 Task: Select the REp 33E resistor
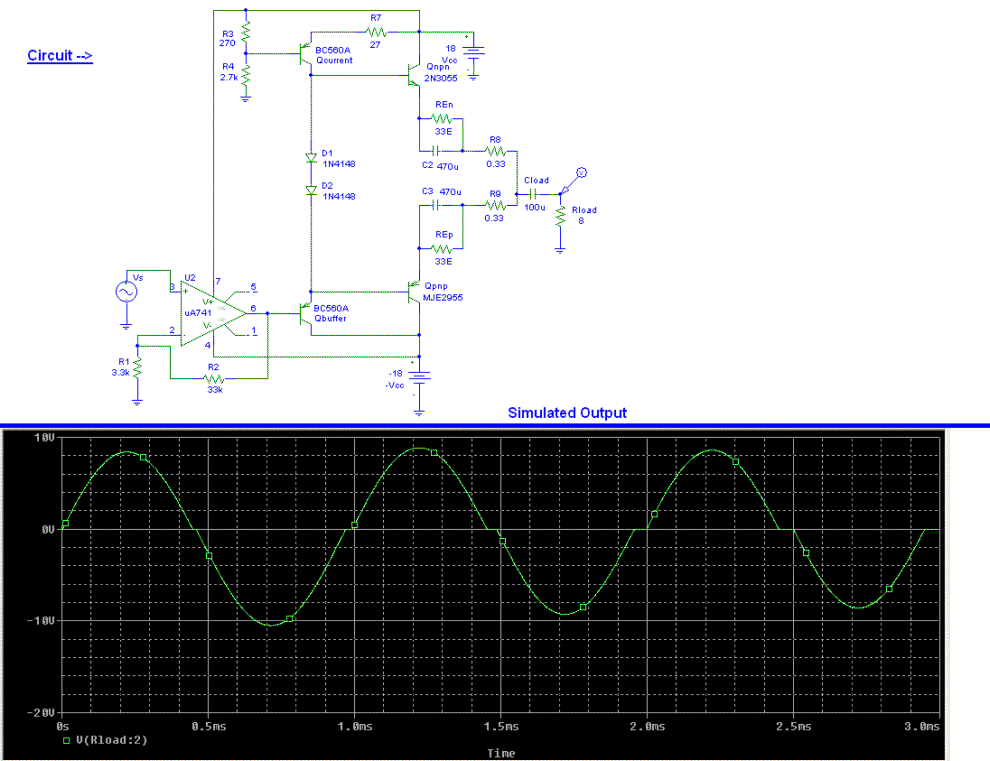pos(441,248)
